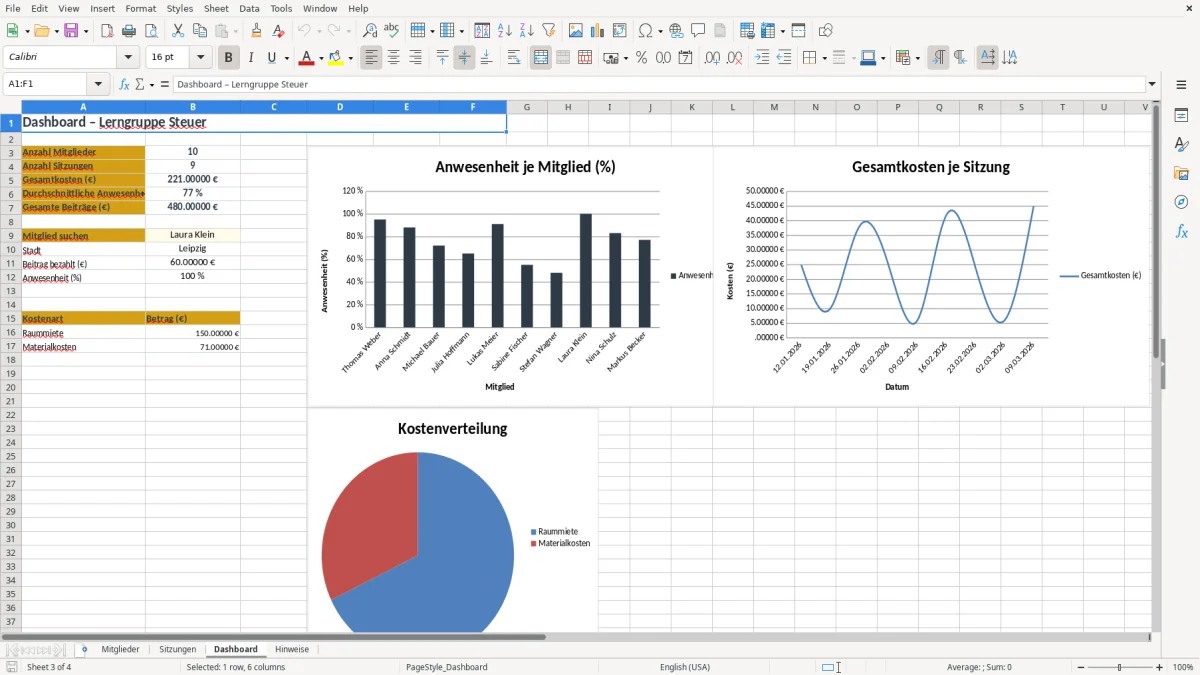The image size is (1200, 675).
Task: Clear direct formatting
Action: click(277, 31)
